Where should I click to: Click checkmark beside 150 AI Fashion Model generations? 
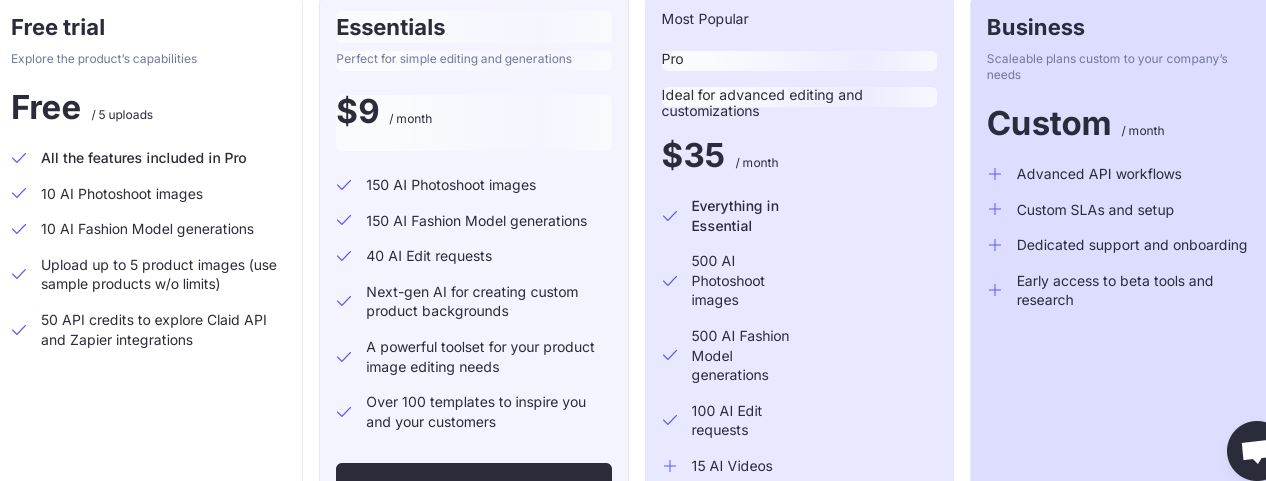click(344, 221)
